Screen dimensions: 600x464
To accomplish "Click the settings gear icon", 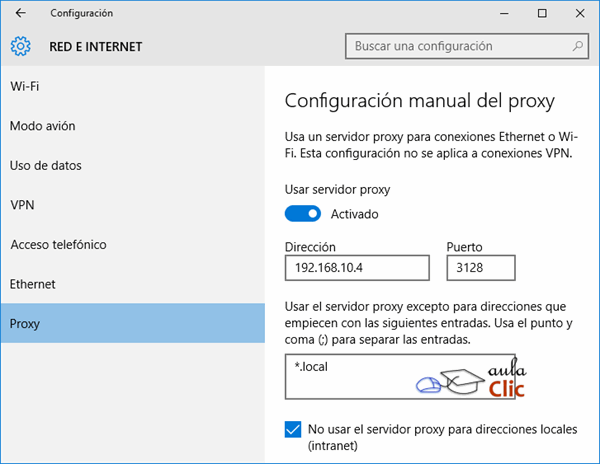I will click(x=20, y=46).
